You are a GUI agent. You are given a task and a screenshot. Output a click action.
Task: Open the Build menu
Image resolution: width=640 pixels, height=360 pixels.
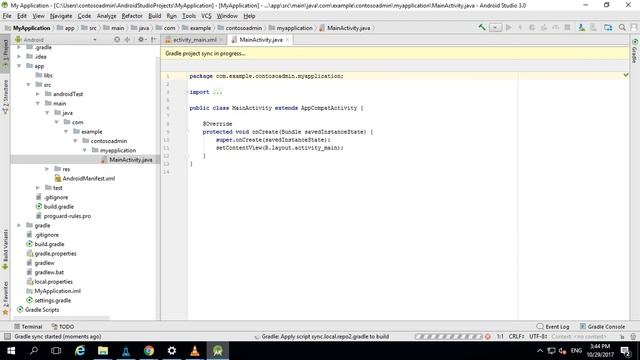(x=154, y=16)
